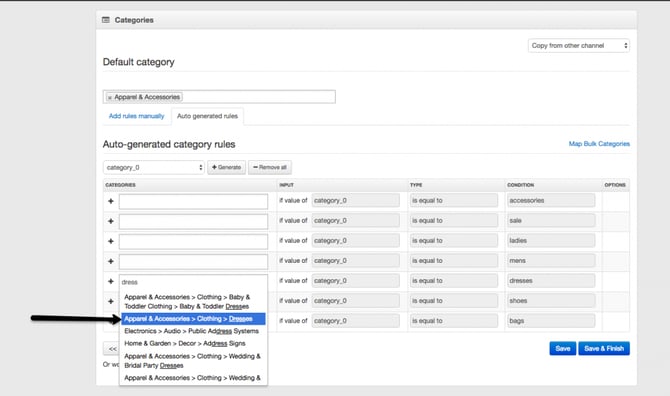Click the category input for the mens rule

point(194,261)
